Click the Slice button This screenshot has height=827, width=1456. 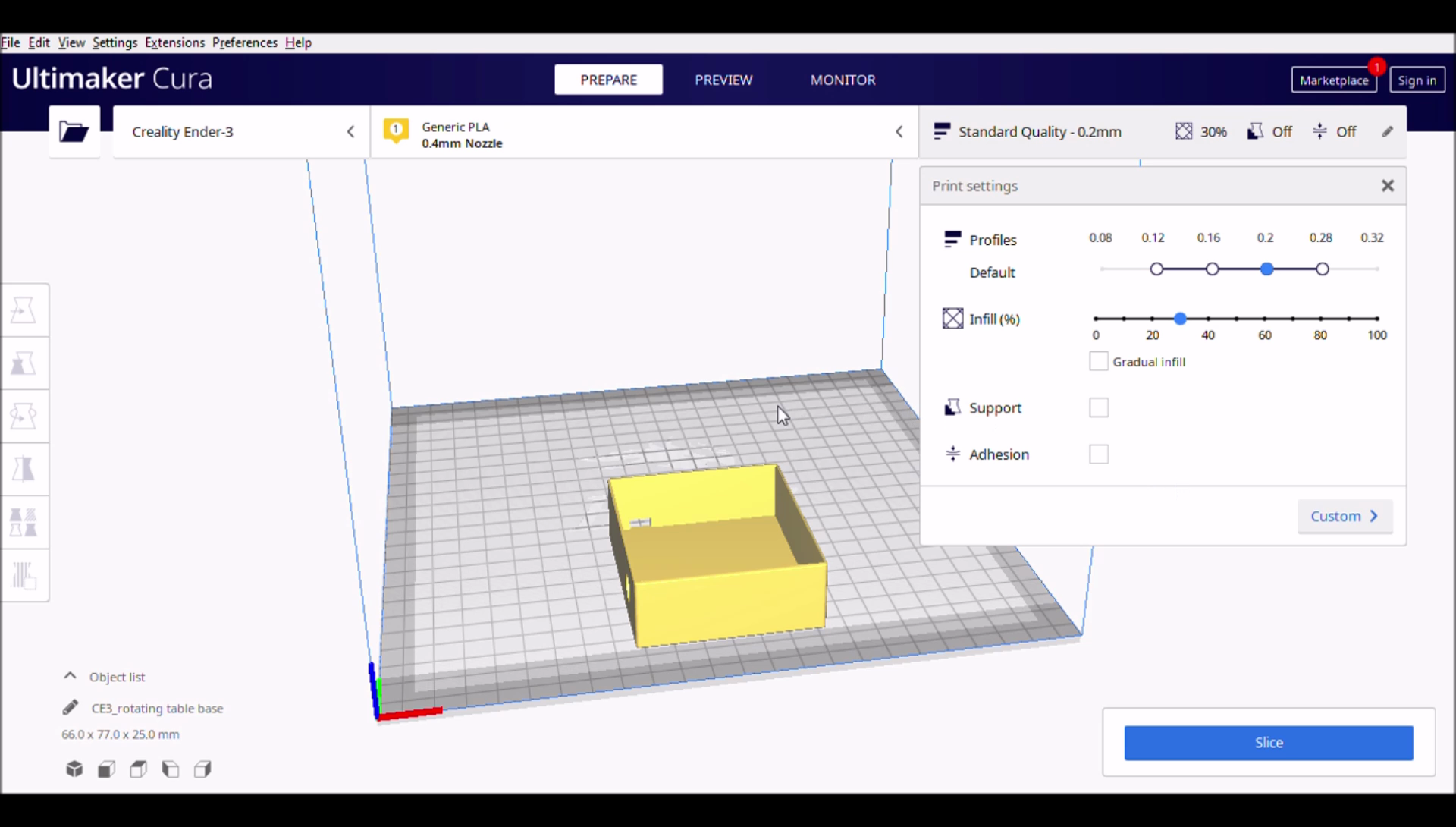(1269, 743)
